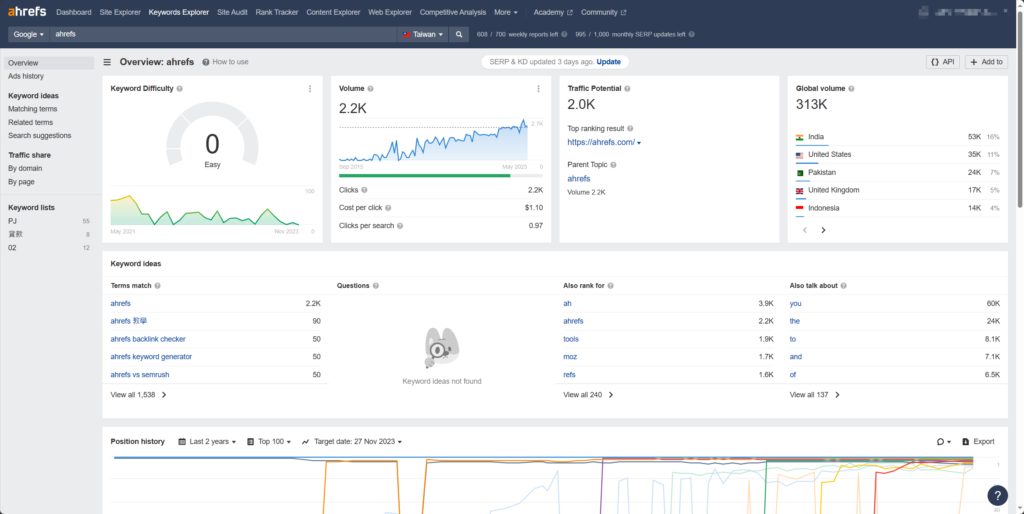1024x514 pixels.
Task: Click Also talk about info icon
Action: [x=844, y=286]
